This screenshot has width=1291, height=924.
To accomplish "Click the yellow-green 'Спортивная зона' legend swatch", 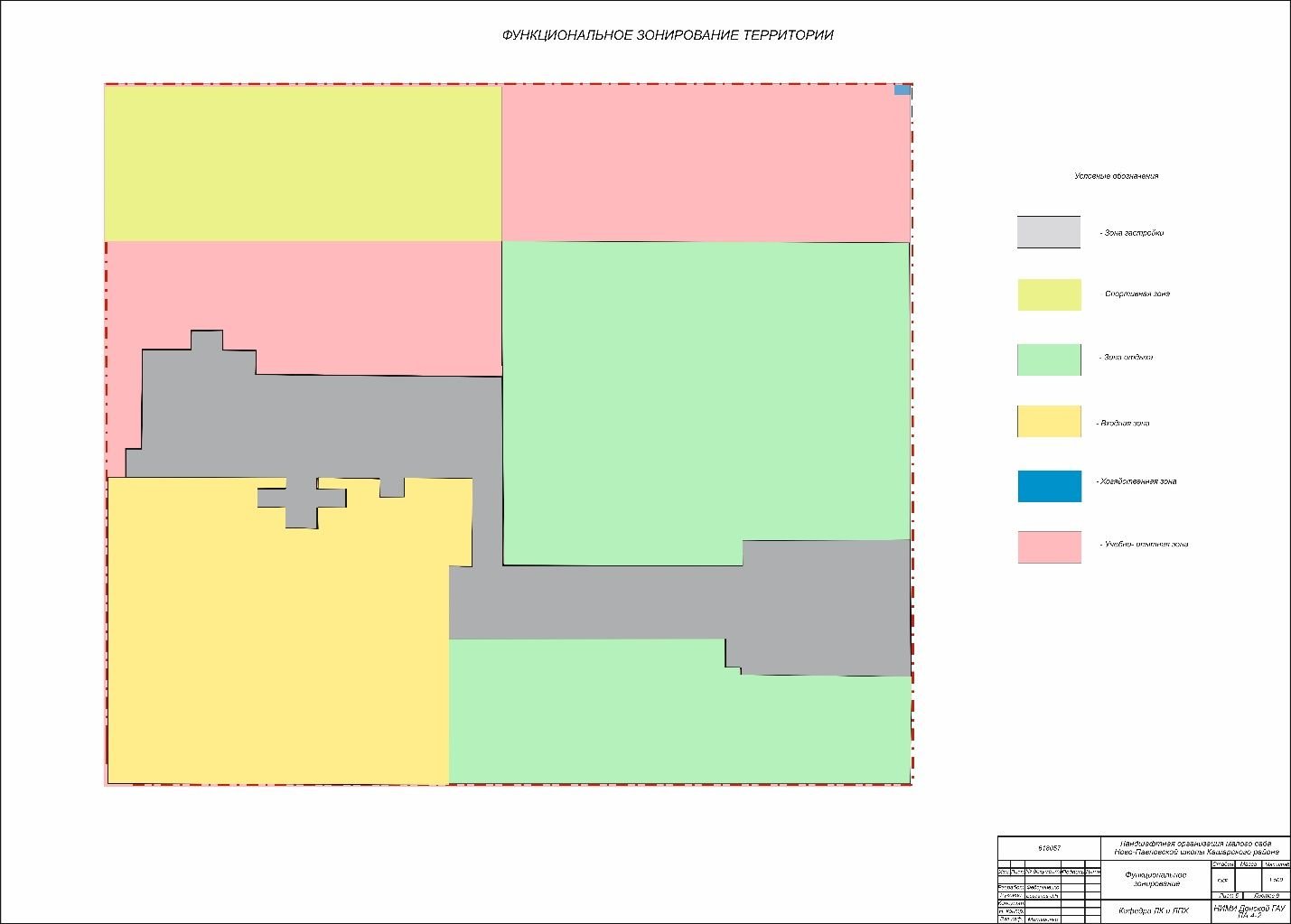I will coord(1049,294).
